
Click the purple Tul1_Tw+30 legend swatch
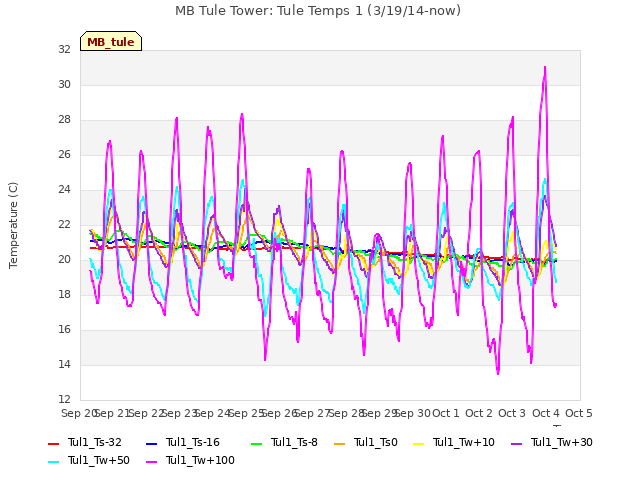pos(516,444)
